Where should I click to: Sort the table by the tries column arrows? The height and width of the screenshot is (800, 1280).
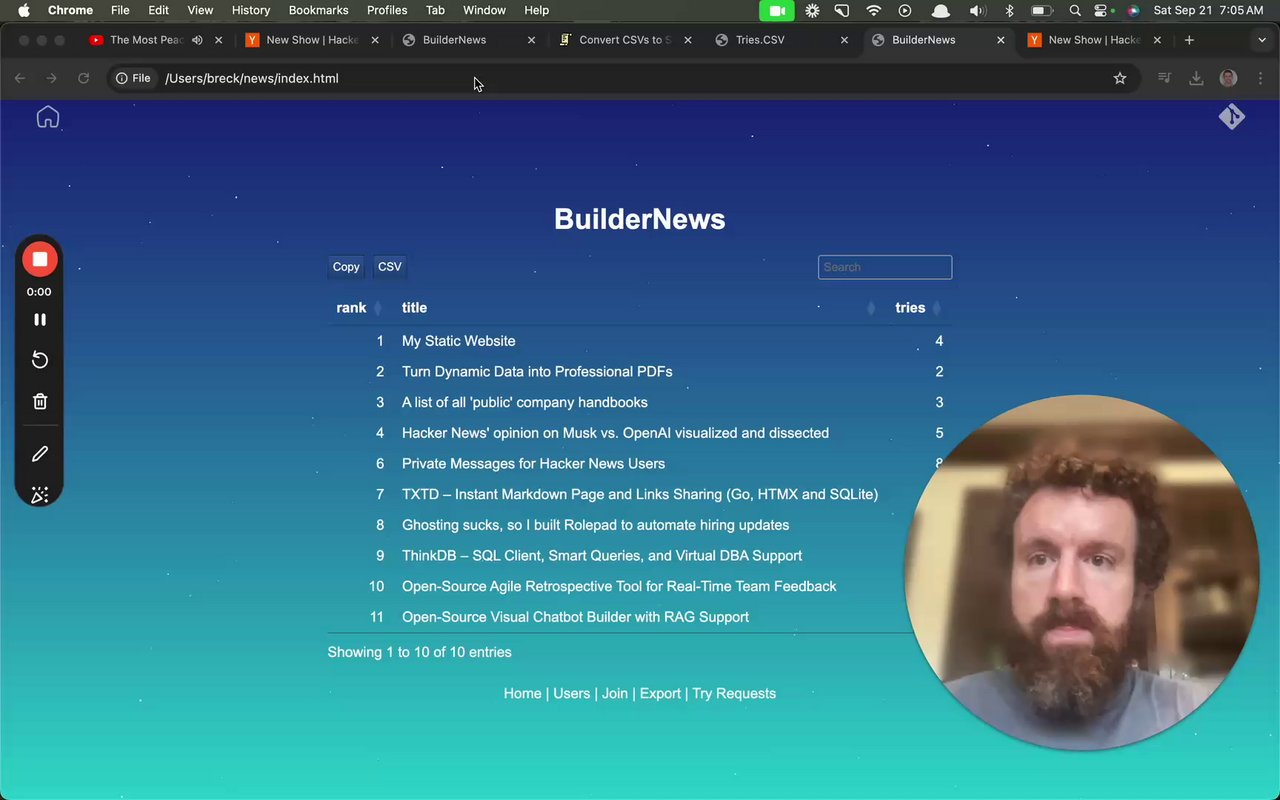[936, 308]
